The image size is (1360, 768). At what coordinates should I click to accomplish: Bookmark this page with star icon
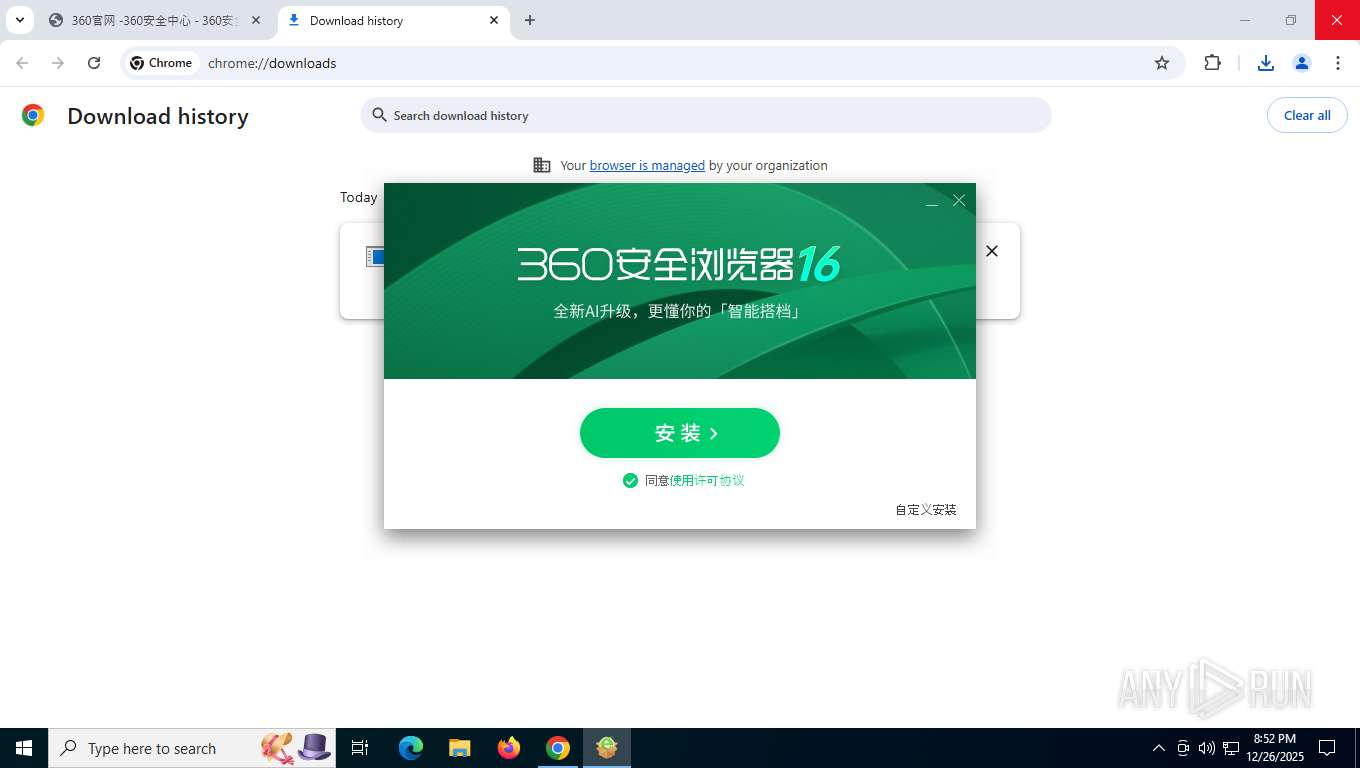pyautogui.click(x=1162, y=63)
